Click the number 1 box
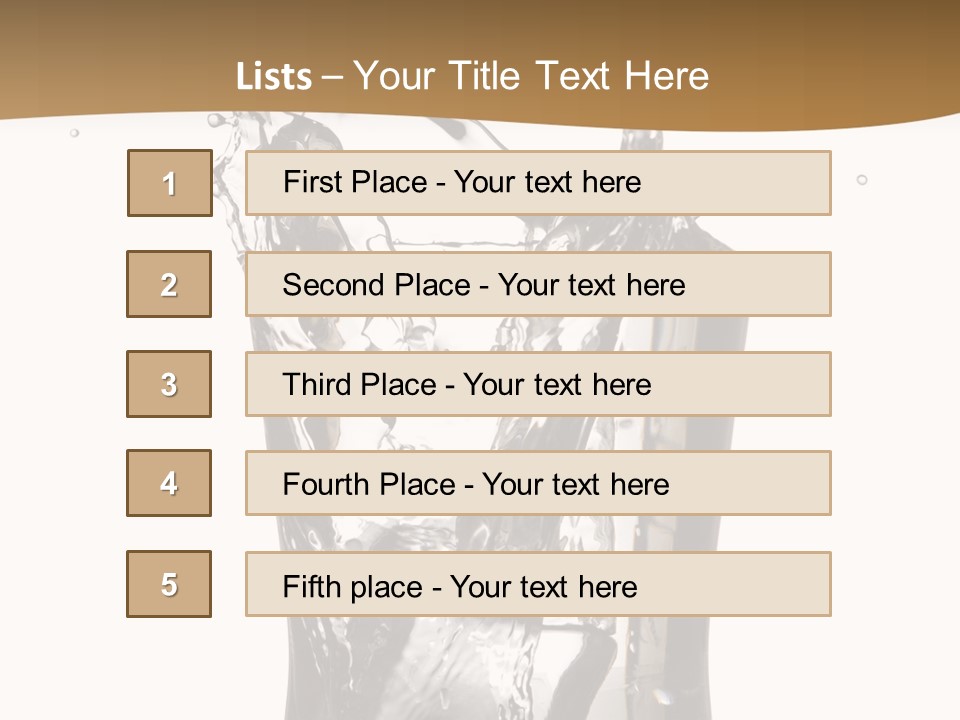This screenshot has width=960, height=720. 170,183
